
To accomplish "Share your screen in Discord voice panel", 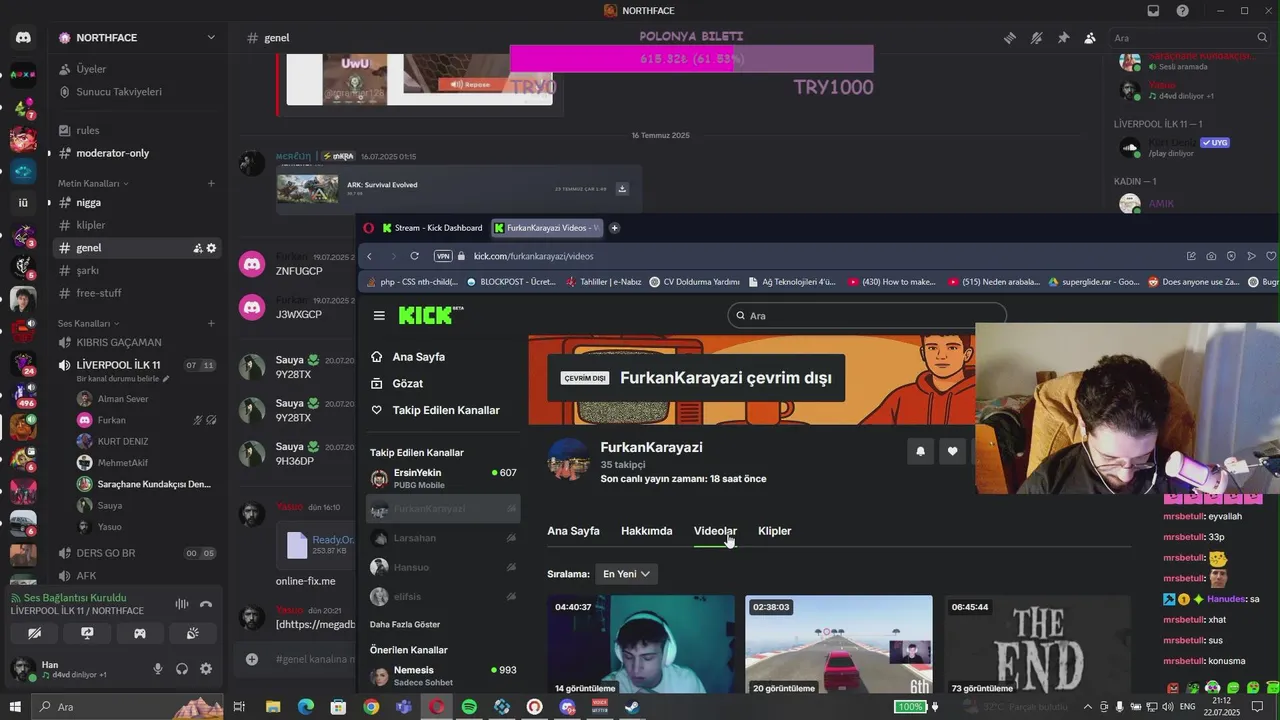I will [87, 633].
